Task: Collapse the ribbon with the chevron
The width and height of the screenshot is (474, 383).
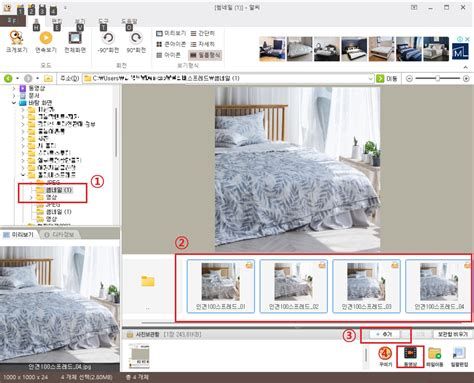Action: pyautogui.click(x=466, y=67)
